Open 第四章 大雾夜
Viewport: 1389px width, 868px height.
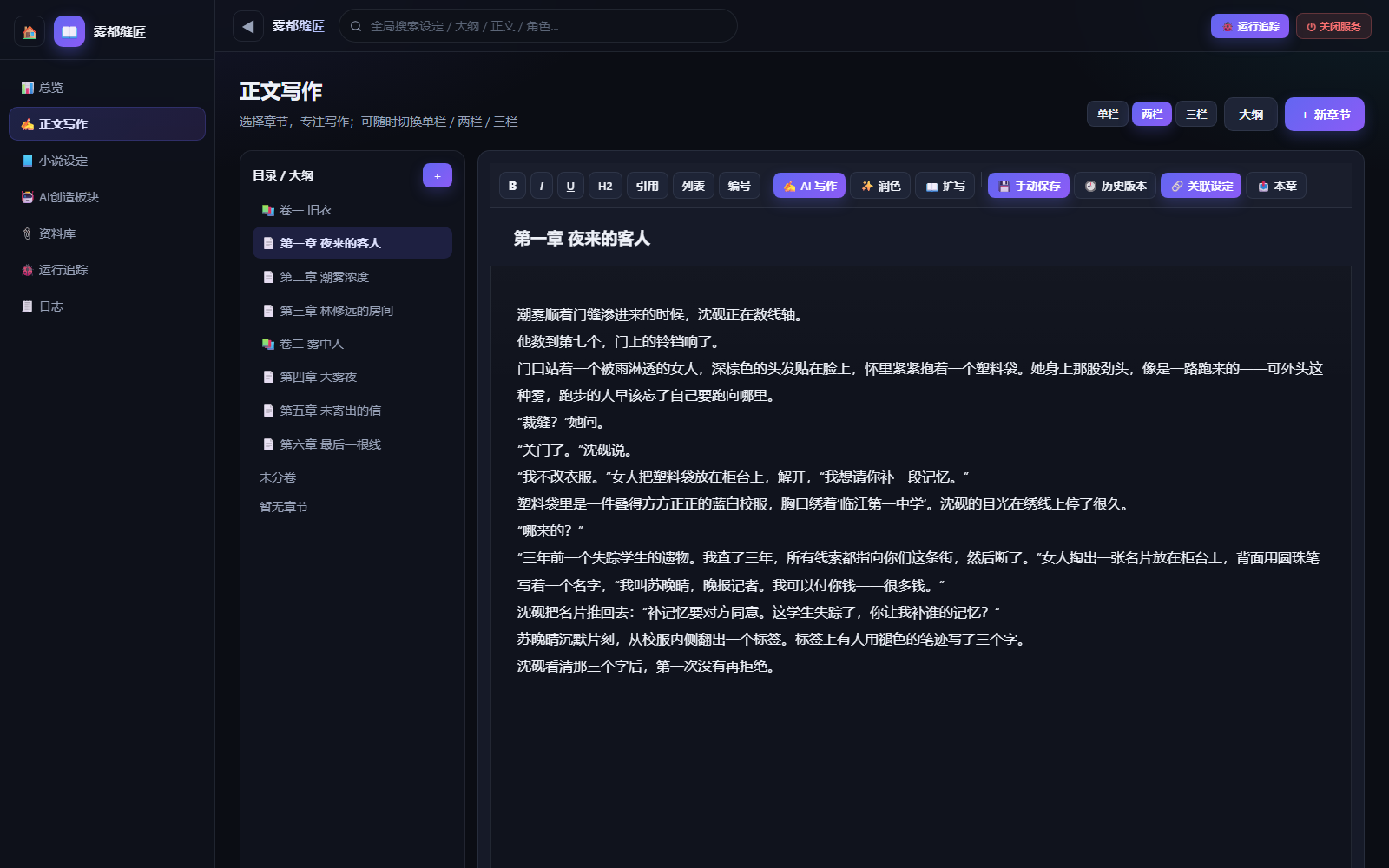point(352,377)
